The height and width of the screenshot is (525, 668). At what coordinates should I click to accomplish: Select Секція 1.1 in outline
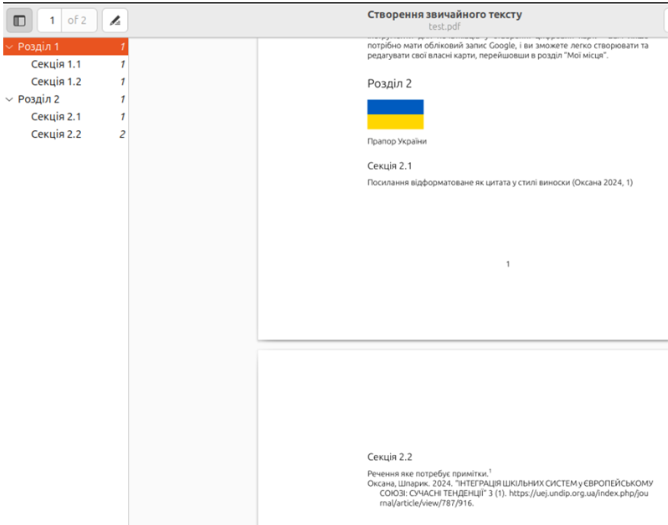click(x=56, y=64)
